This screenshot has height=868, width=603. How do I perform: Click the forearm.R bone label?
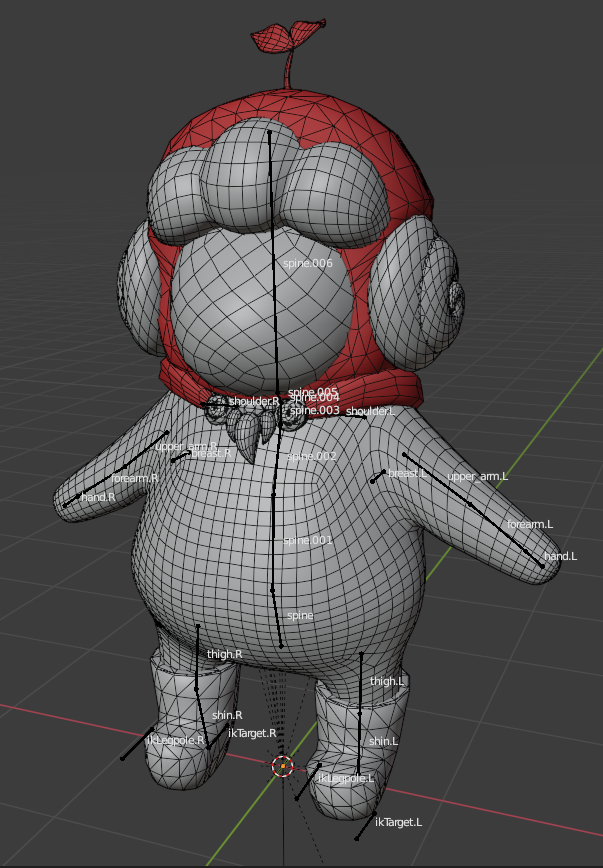click(135, 478)
